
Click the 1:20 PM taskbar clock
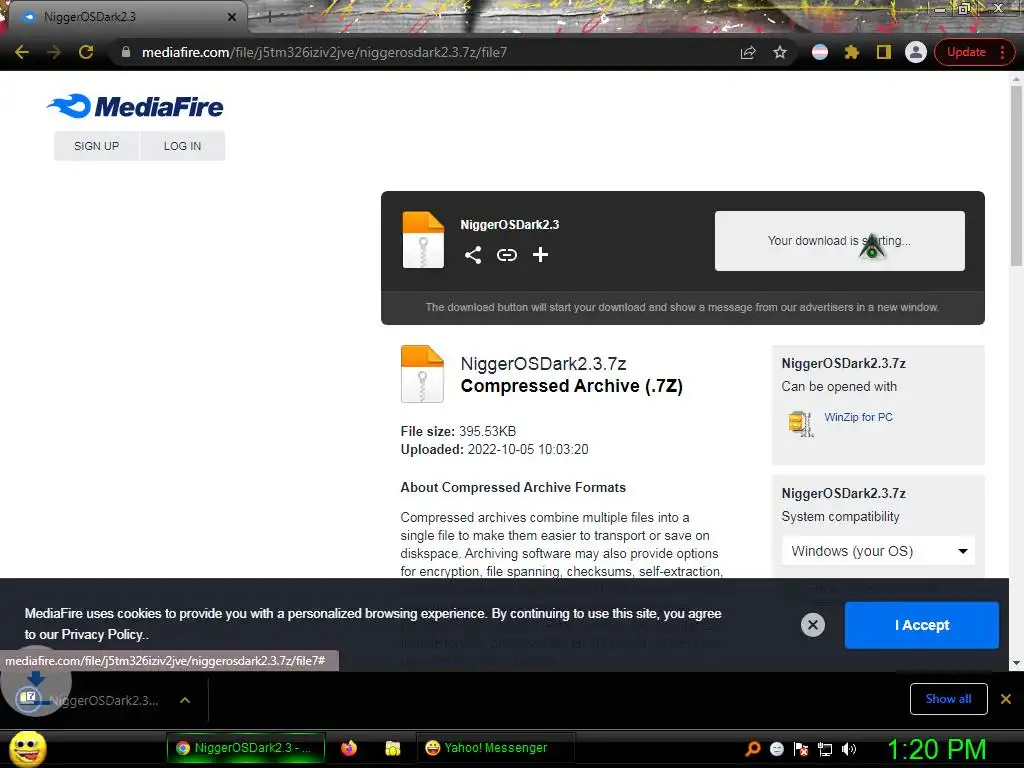(x=936, y=749)
